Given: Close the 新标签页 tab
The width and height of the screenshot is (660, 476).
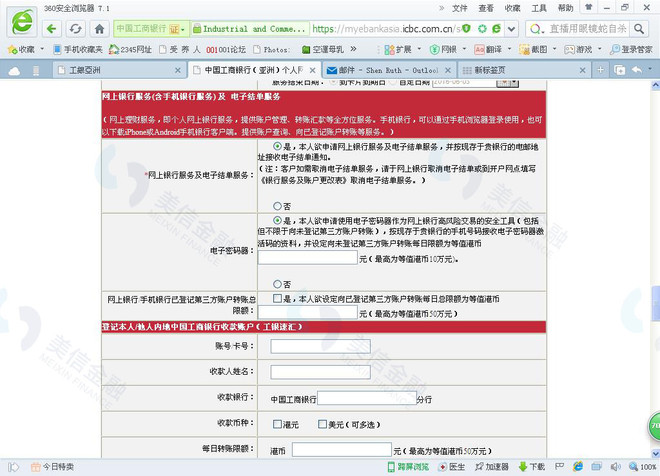Looking at the screenshot, I should pos(583,70).
